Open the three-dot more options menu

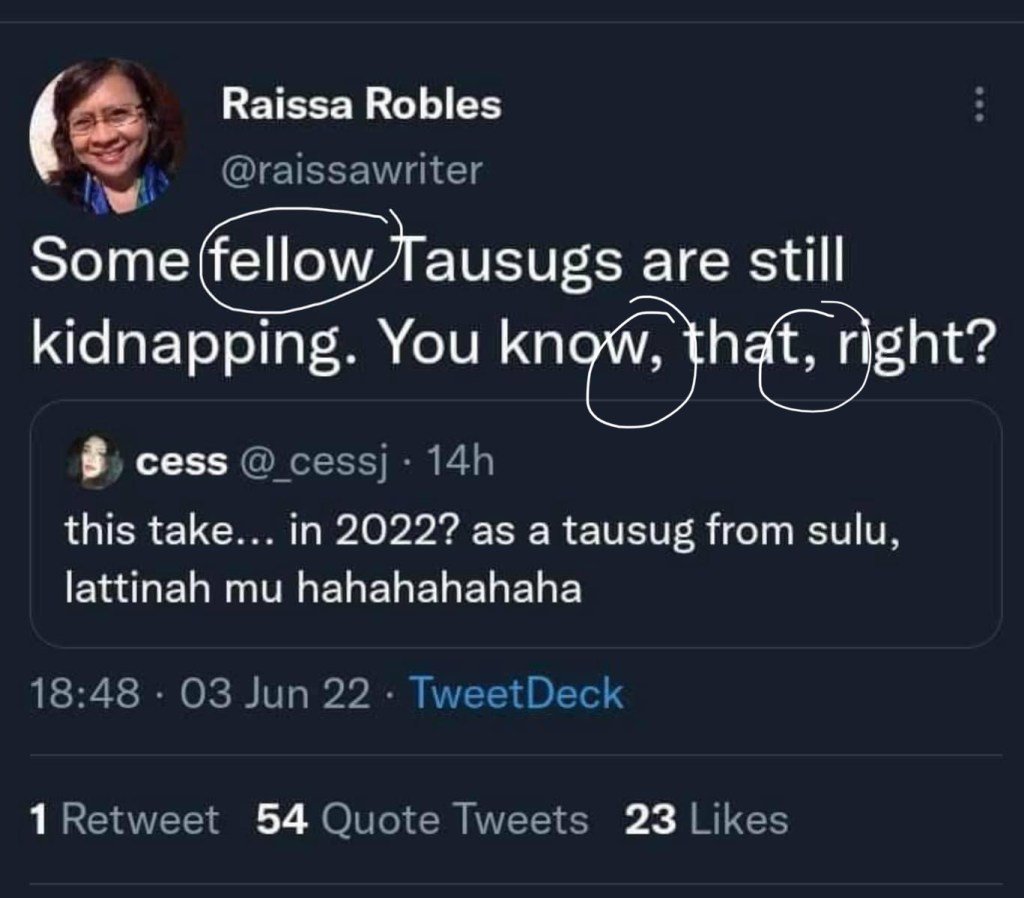point(980,106)
